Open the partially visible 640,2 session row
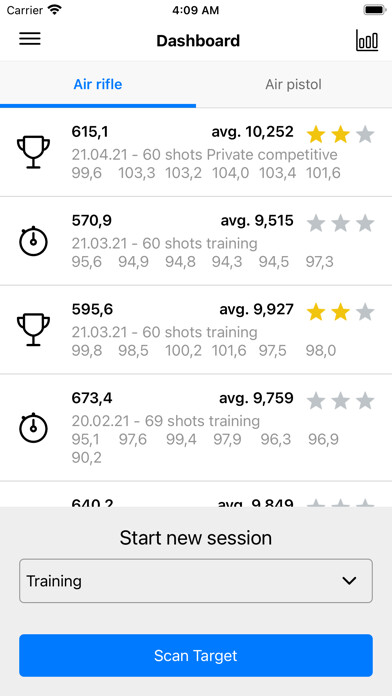392x696 pixels. (196, 494)
